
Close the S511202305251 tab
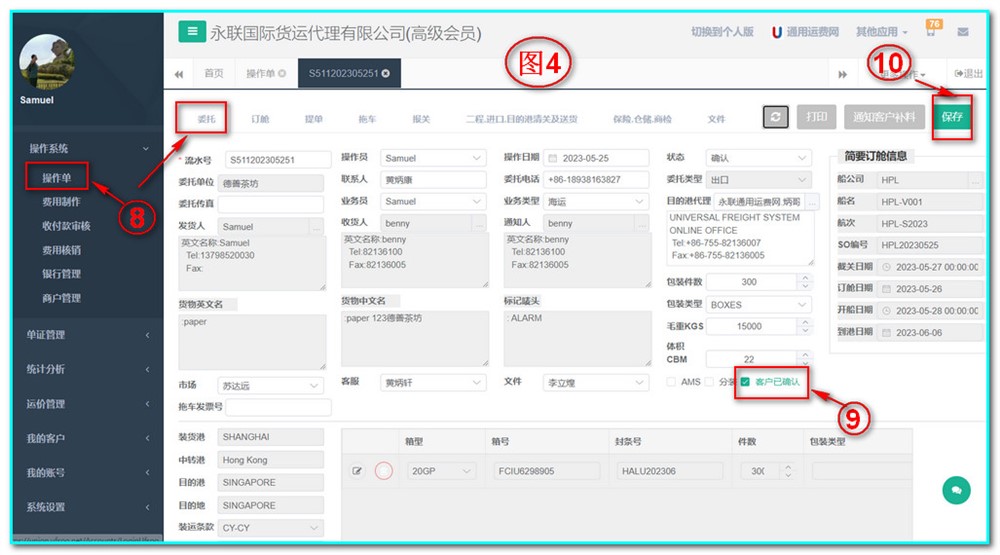click(x=385, y=73)
